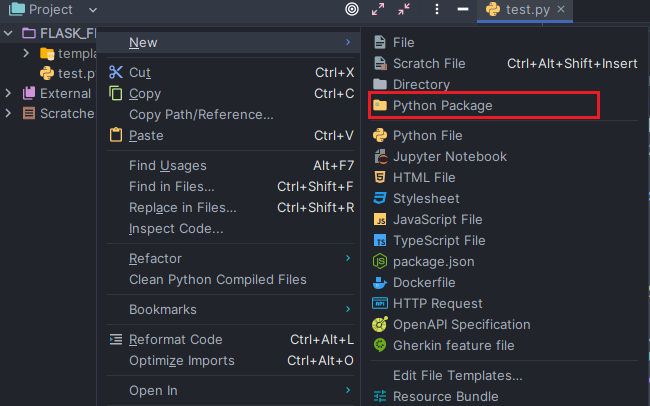Screen dimensions: 650x406
Task: Create a new Jupyter Notebook
Action: coord(449,156)
